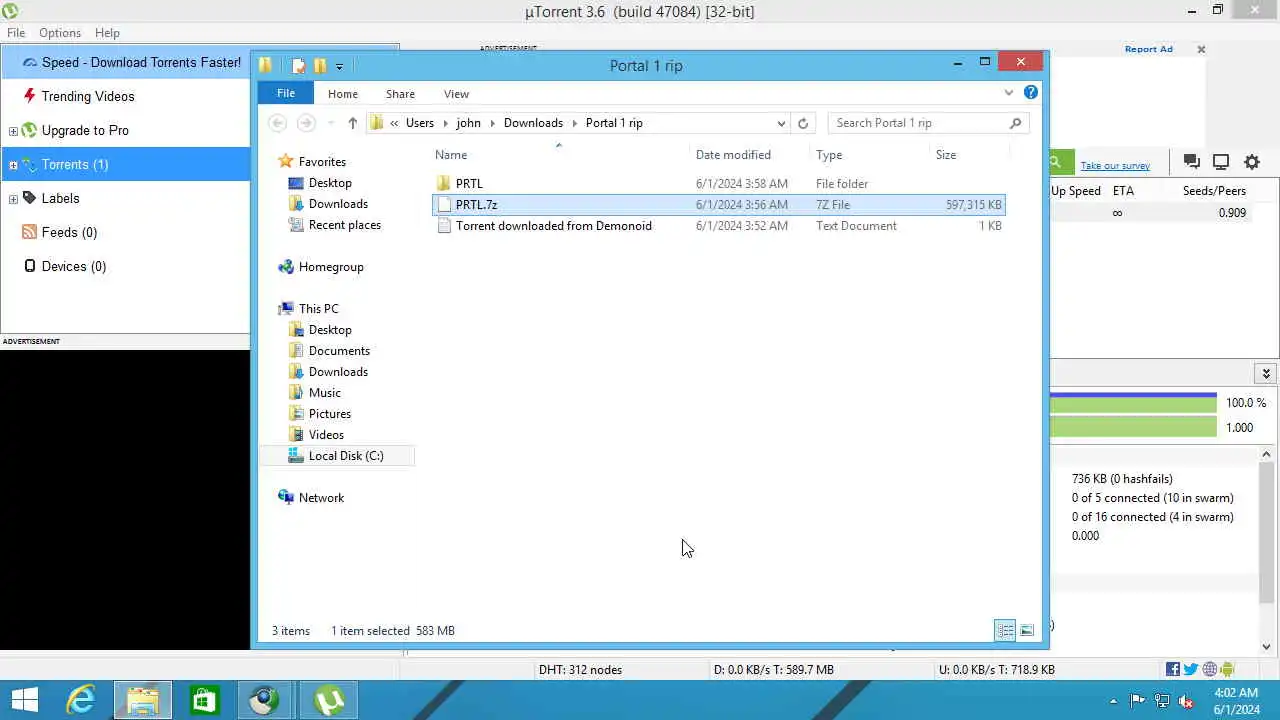Sort files by the Date modified column

tap(733, 155)
